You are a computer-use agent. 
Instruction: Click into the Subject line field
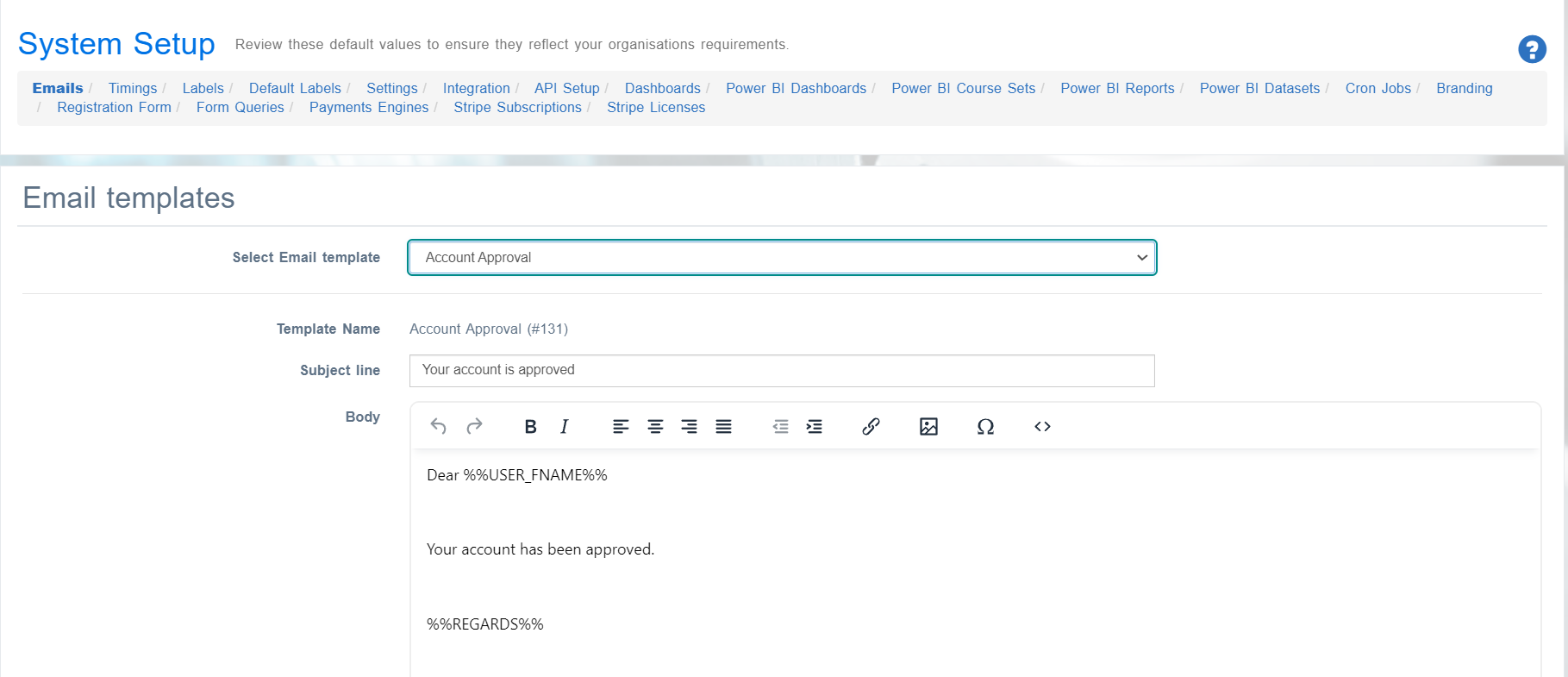click(x=782, y=371)
